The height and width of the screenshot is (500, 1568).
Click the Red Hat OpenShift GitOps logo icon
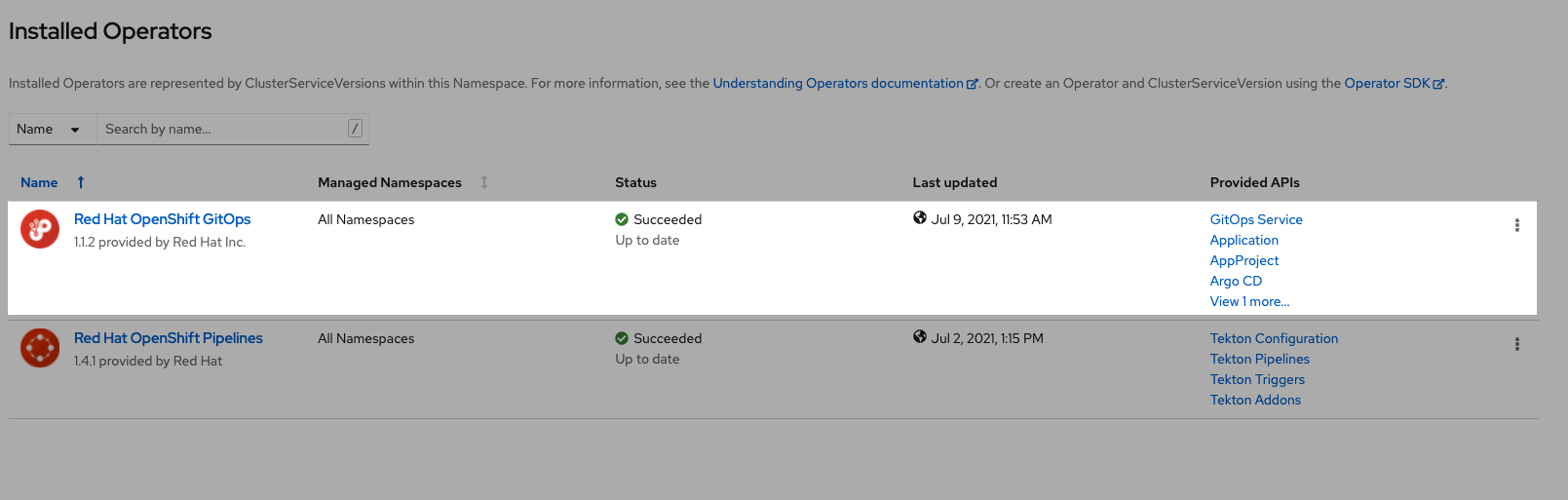40,229
